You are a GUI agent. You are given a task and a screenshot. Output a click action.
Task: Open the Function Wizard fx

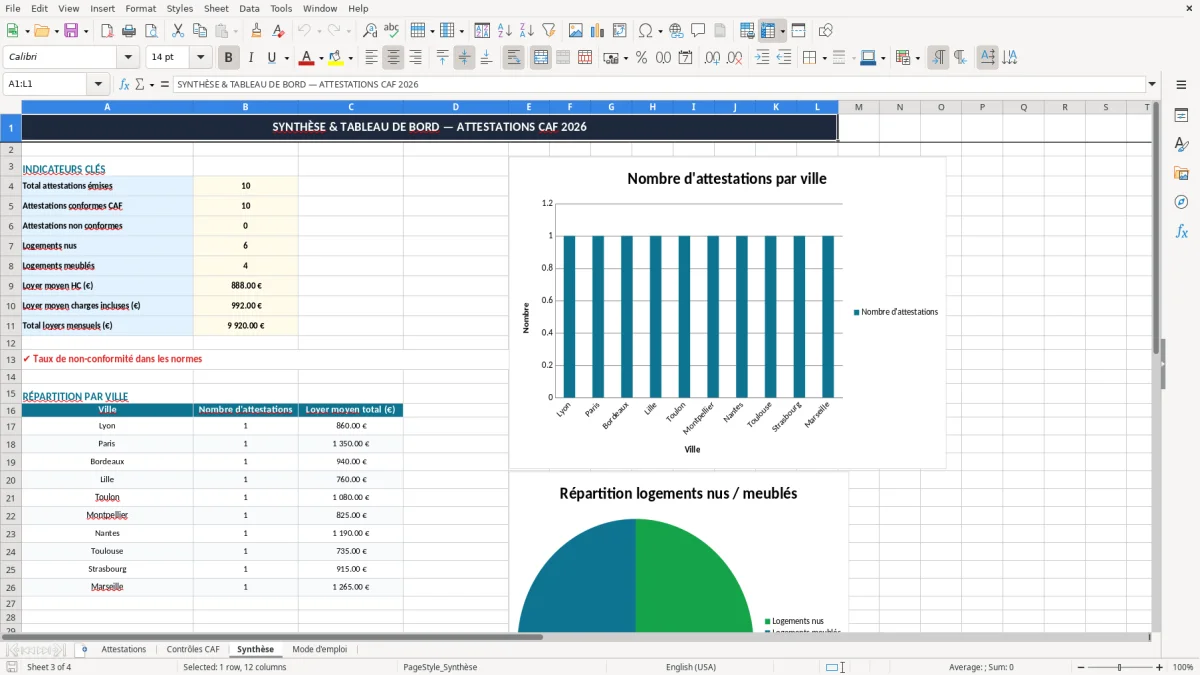124,85
